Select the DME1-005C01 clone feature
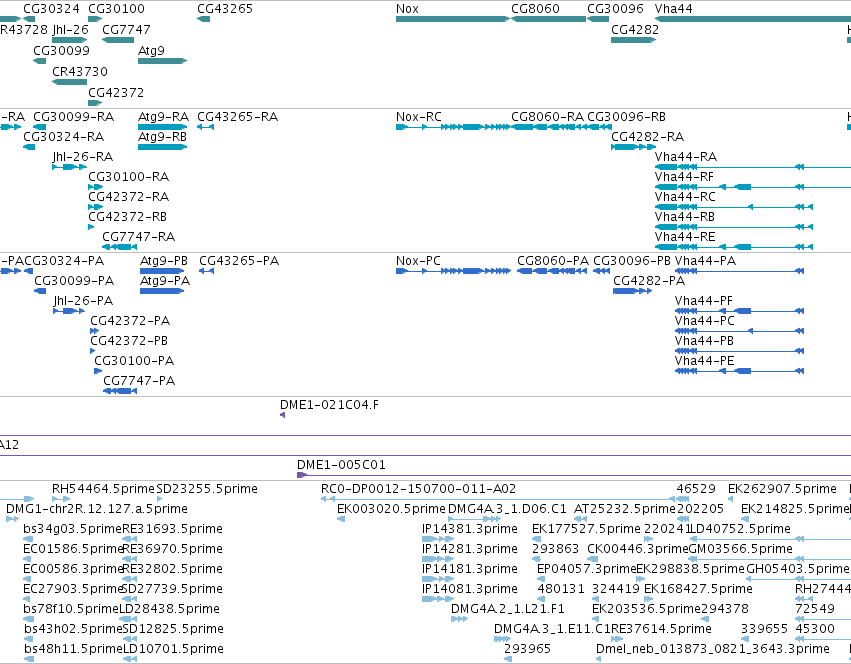 (574, 475)
